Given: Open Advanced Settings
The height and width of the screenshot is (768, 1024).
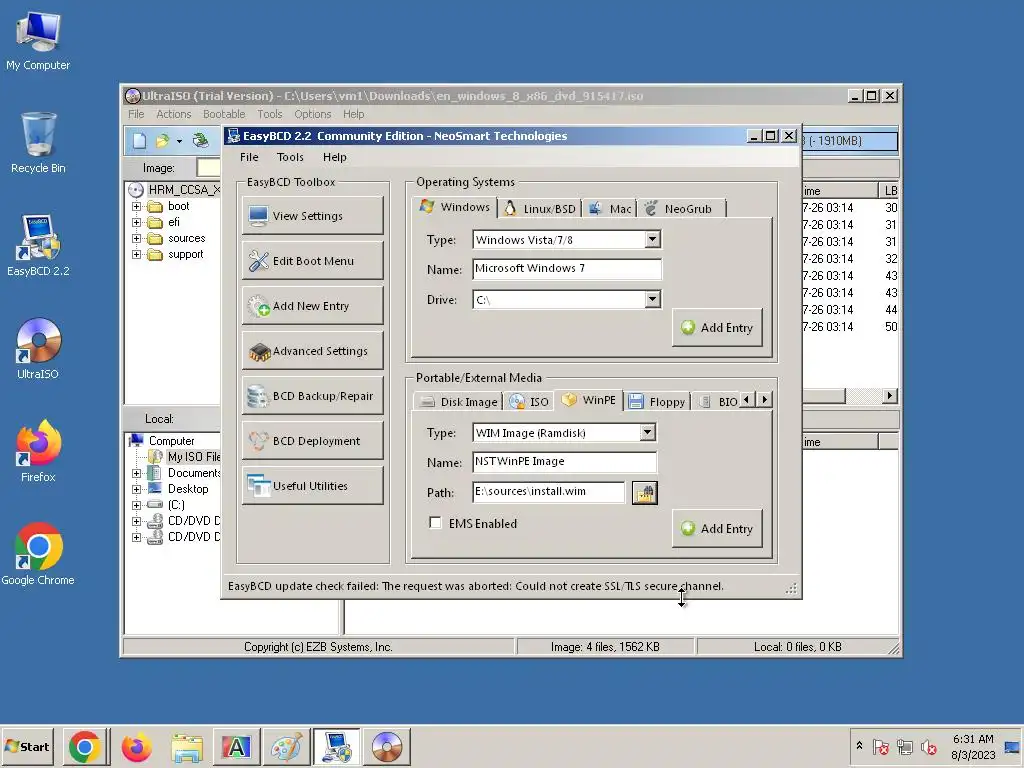Looking at the screenshot, I should click(313, 351).
